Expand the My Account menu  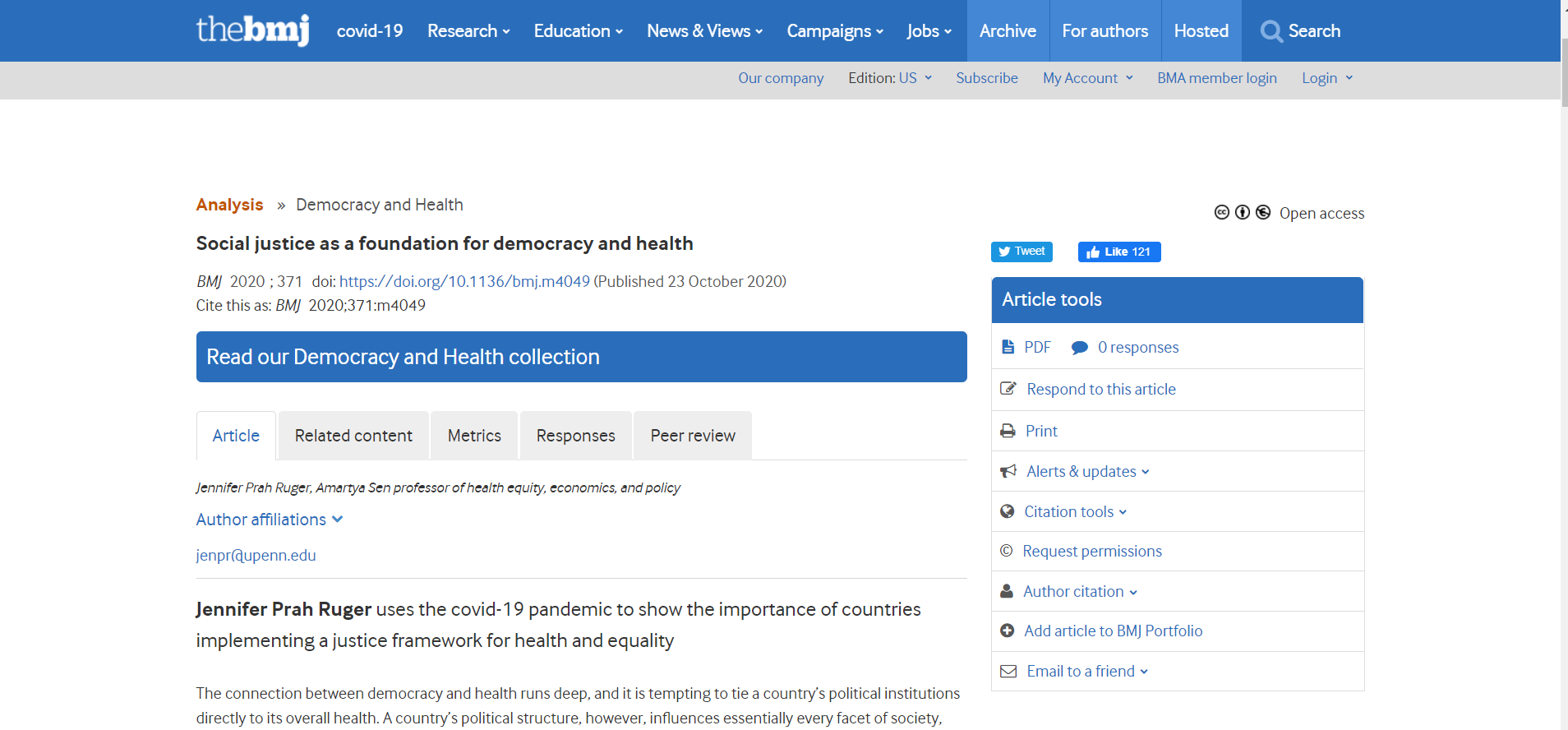pos(1087,78)
